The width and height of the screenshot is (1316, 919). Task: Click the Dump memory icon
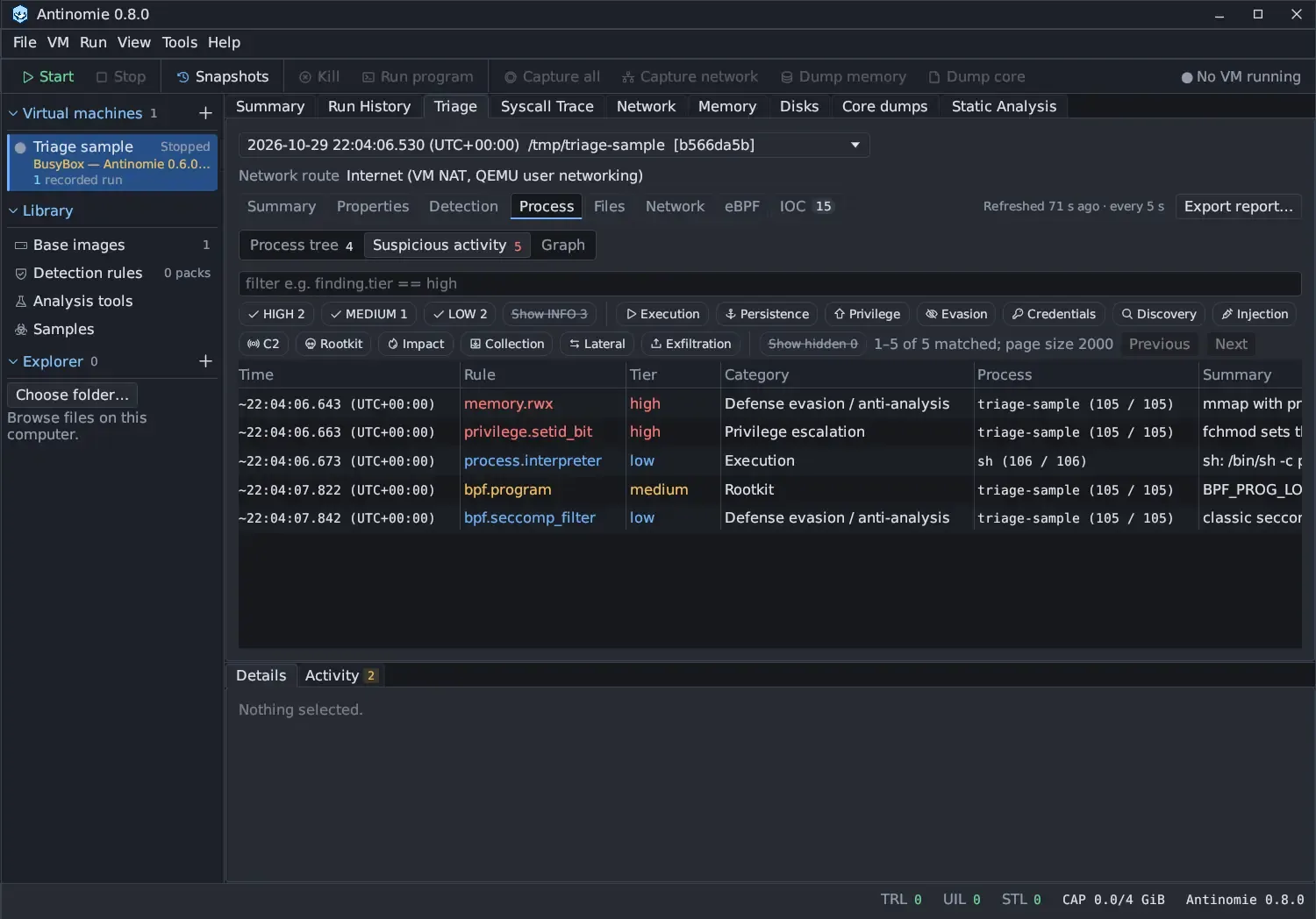787,77
